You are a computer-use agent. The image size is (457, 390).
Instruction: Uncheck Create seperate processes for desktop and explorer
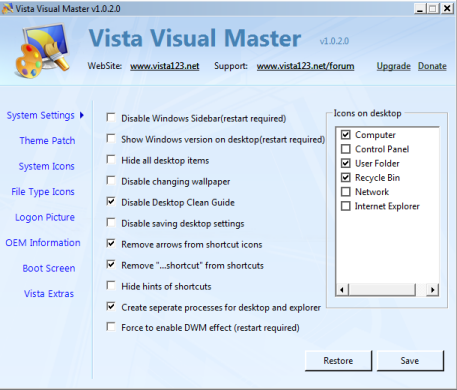[x=111, y=306]
